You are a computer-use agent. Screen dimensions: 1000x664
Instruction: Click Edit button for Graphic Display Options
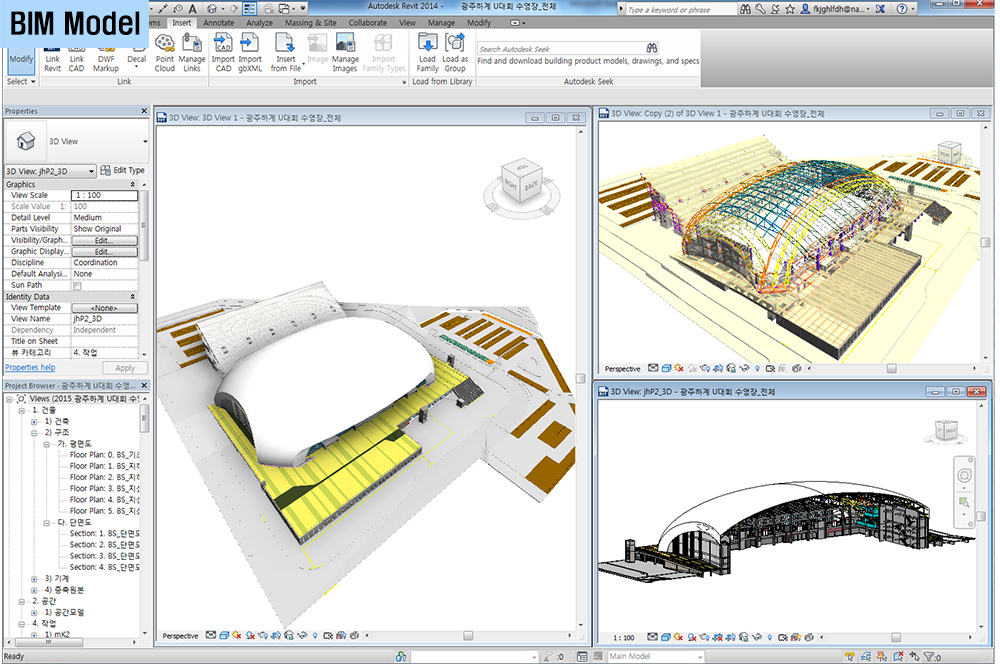(105, 252)
